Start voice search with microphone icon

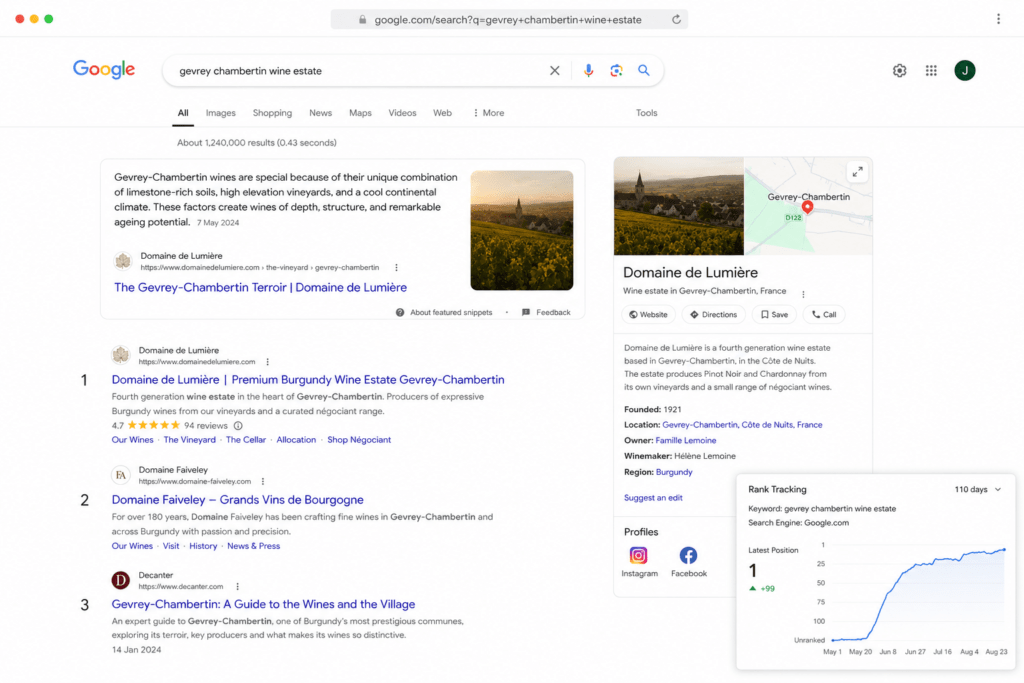[x=588, y=71]
